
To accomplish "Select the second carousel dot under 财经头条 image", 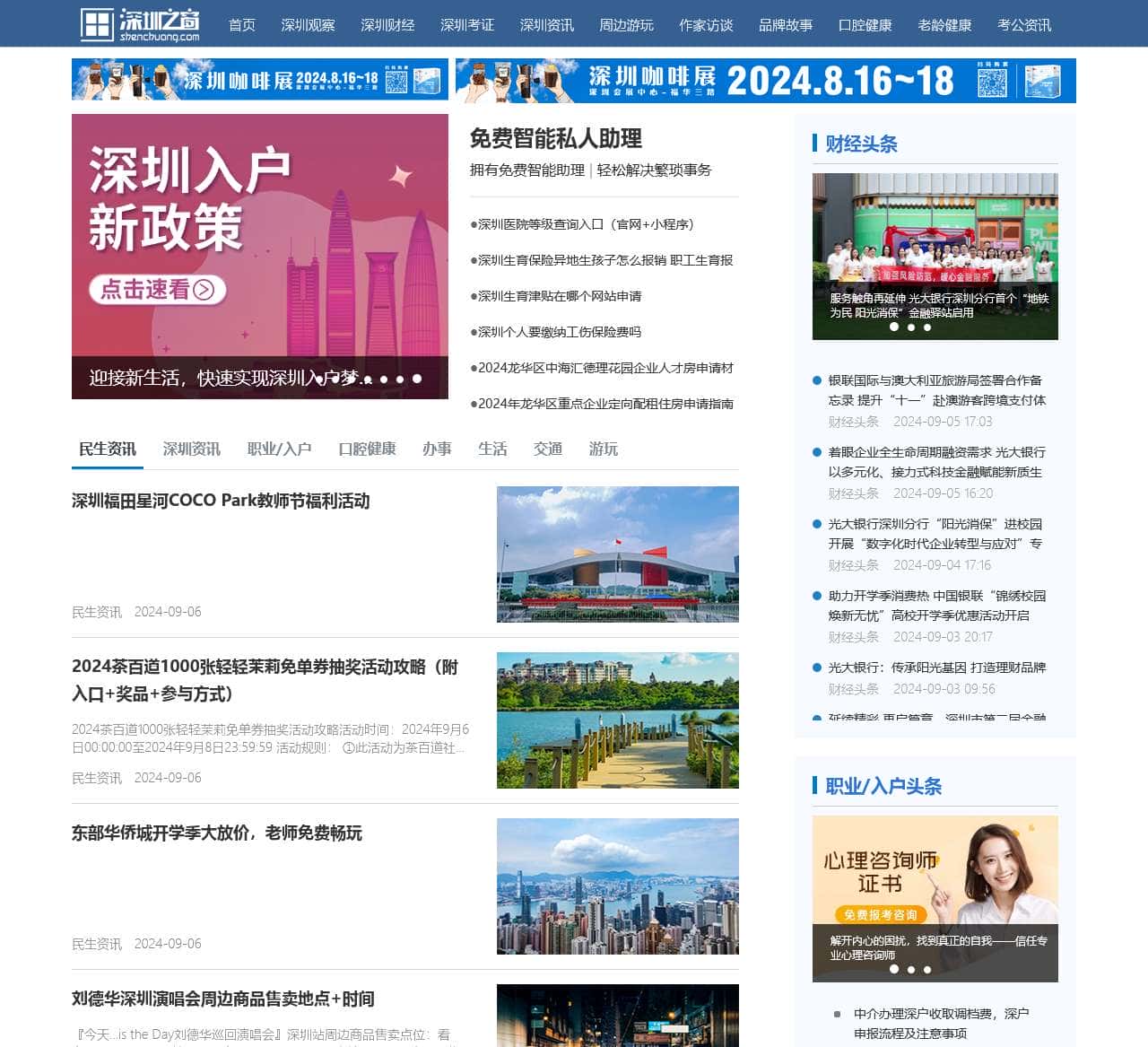I will point(911,328).
